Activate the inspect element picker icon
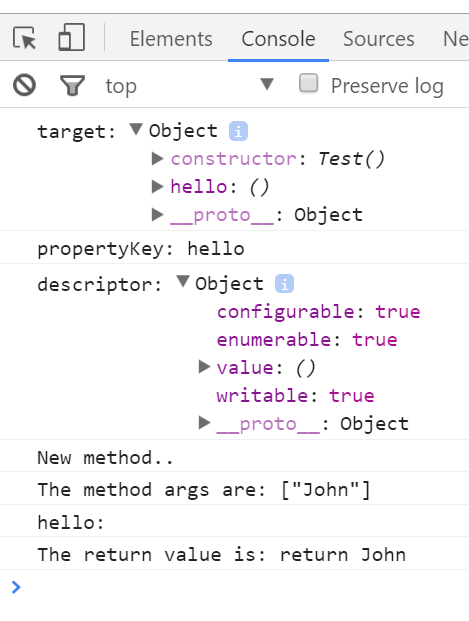The width and height of the screenshot is (469, 621). pos(24,38)
